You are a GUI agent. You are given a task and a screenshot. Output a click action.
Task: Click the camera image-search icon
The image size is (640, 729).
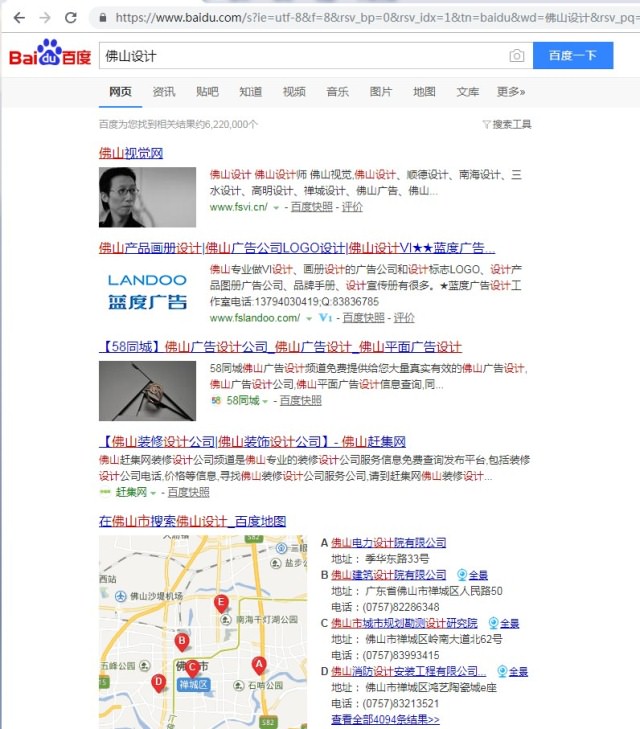tap(516, 56)
